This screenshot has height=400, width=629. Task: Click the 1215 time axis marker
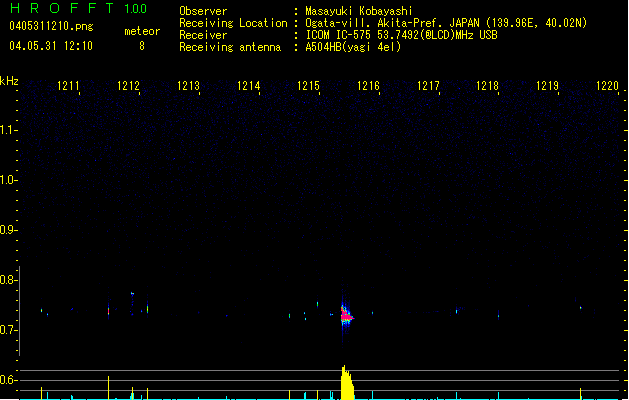pos(308,86)
